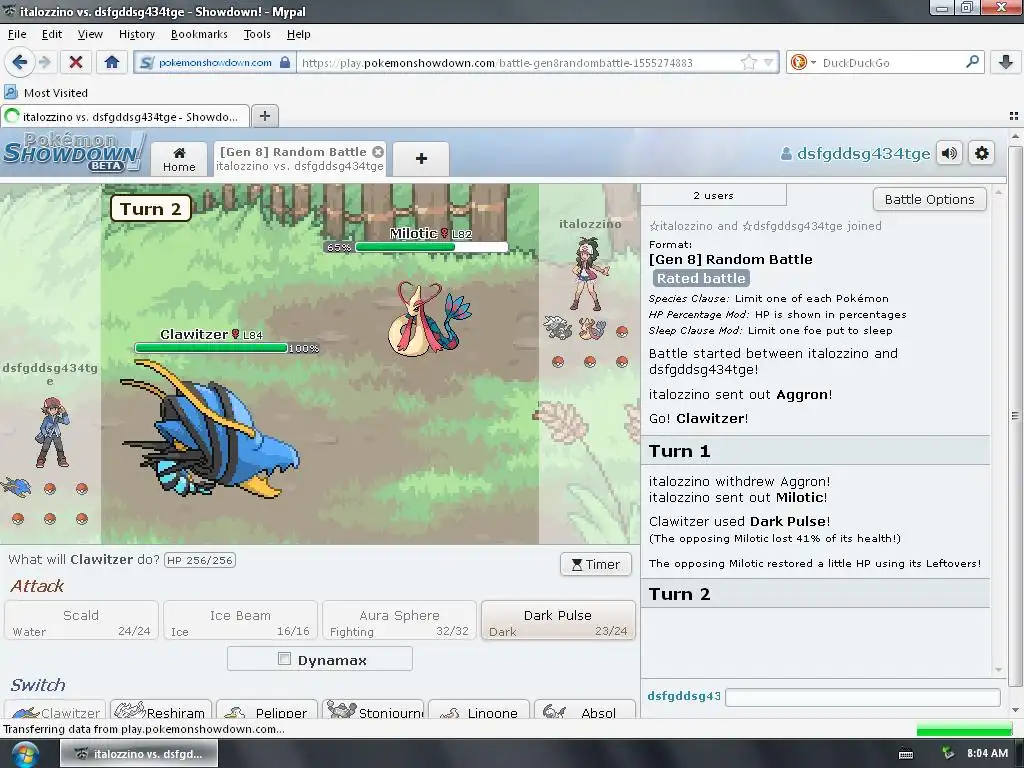Select the active Clawitzer switch slot
The image size is (1024, 768).
point(55,709)
